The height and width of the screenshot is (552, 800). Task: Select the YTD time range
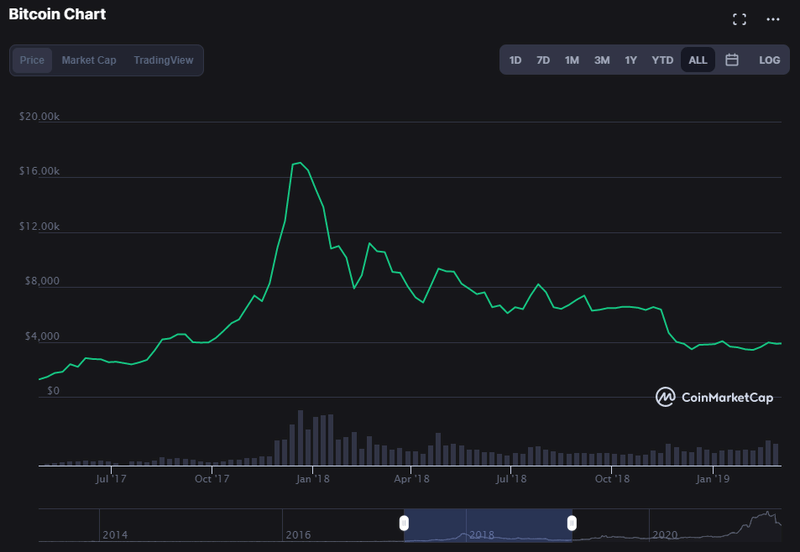coord(662,60)
